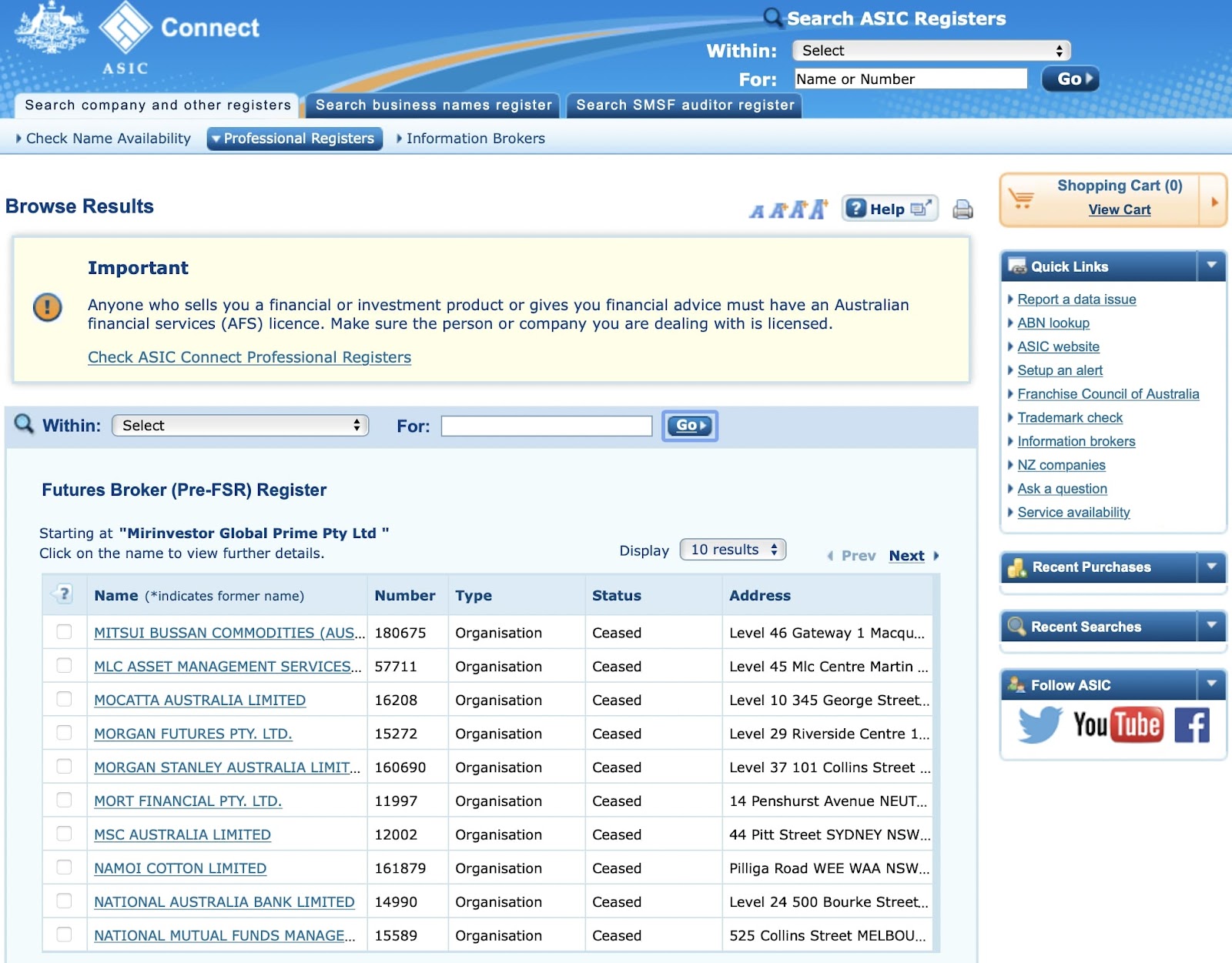Tick checkbox for MOCATTA AUSTRALIA LIMITED

pyautogui.click(x=64, y=699)
